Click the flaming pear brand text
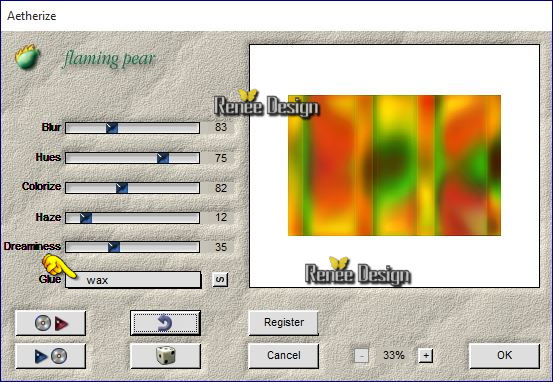 tap(109, 59)
